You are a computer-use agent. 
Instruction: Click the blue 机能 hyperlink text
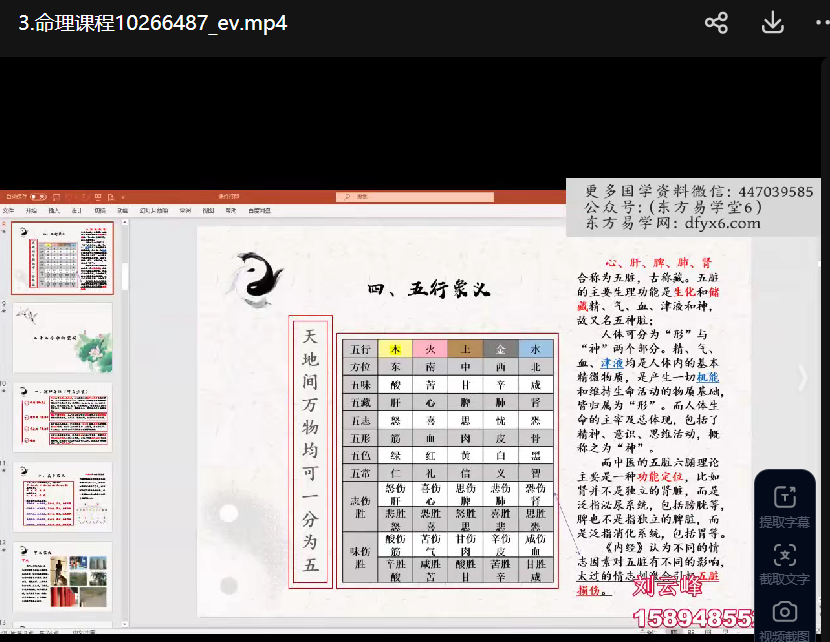707,377
